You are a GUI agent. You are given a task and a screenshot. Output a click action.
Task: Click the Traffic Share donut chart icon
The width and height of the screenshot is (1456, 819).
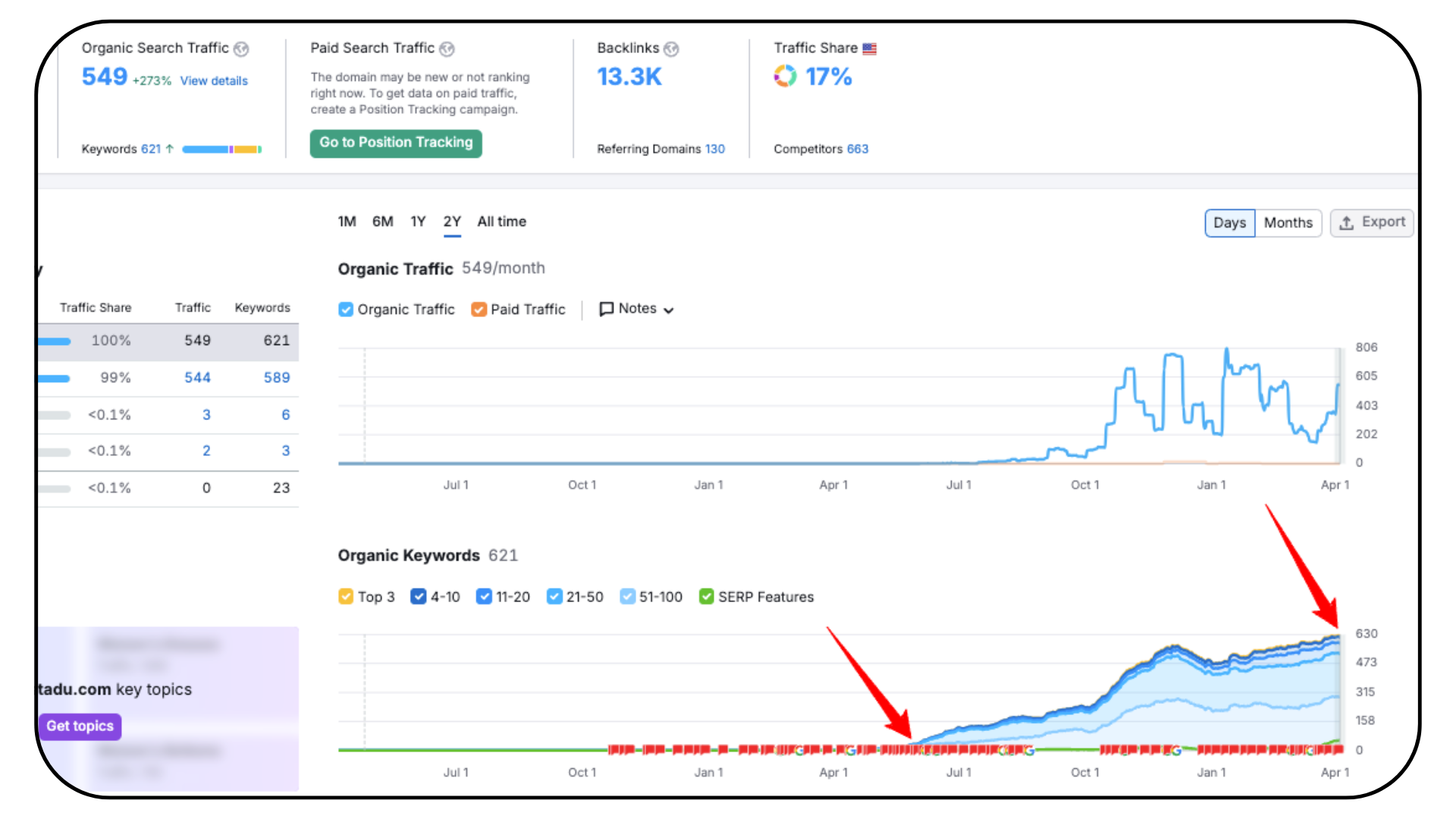785,76
